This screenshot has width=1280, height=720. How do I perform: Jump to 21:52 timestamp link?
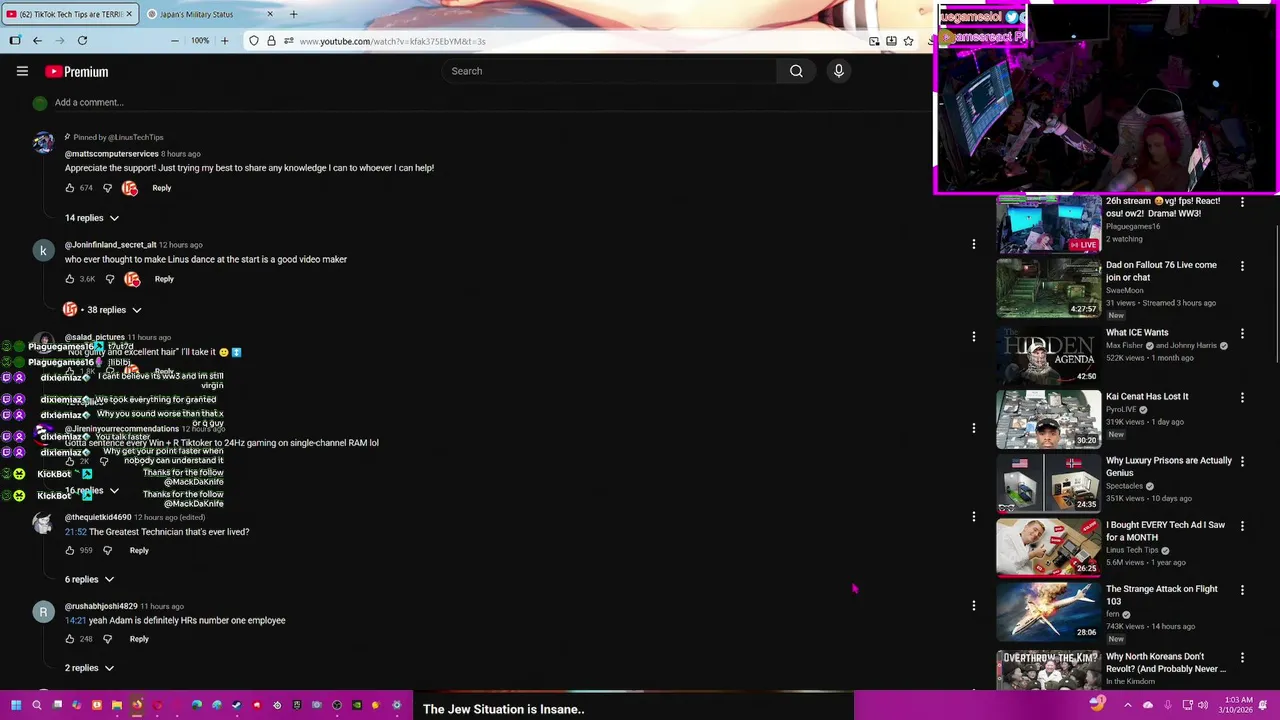point(75,532)
